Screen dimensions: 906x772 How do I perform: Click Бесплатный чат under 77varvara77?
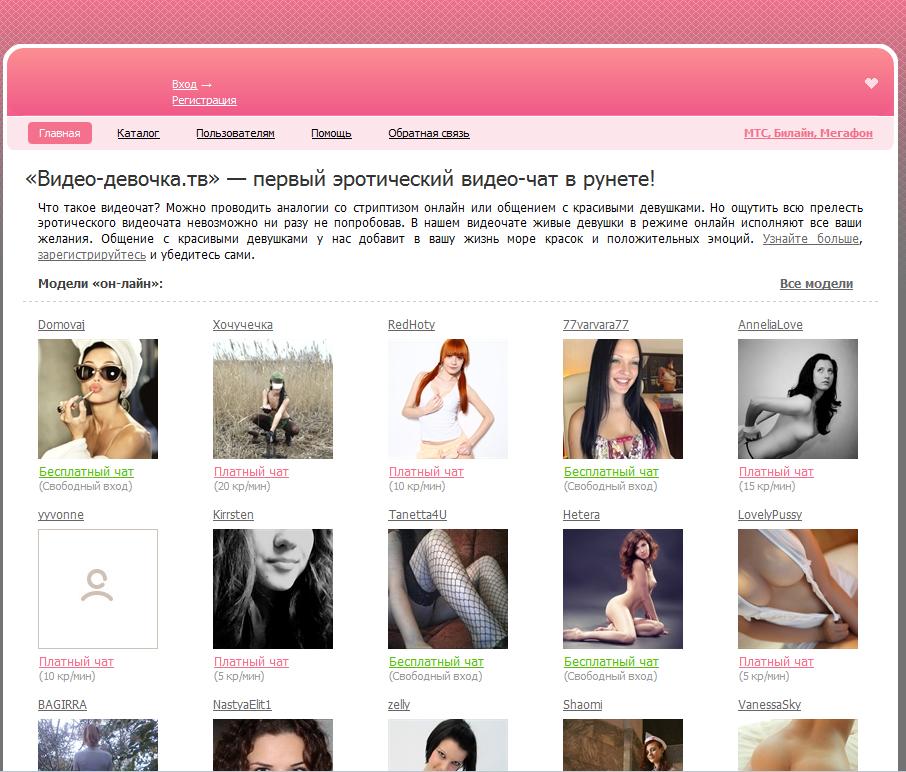611,472
